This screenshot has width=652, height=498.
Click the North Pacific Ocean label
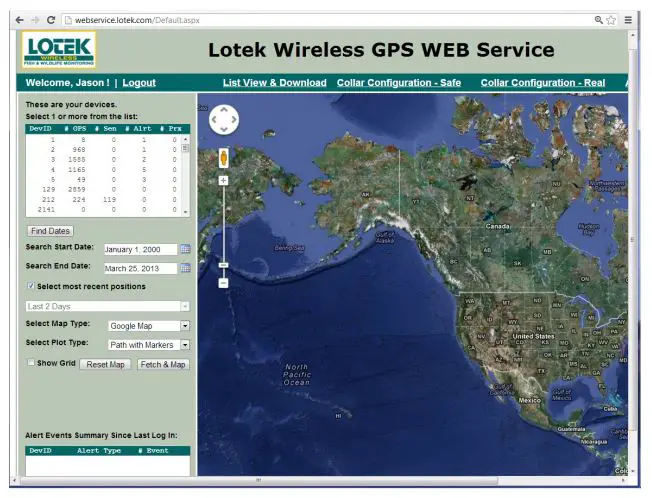tap(297, 375)
